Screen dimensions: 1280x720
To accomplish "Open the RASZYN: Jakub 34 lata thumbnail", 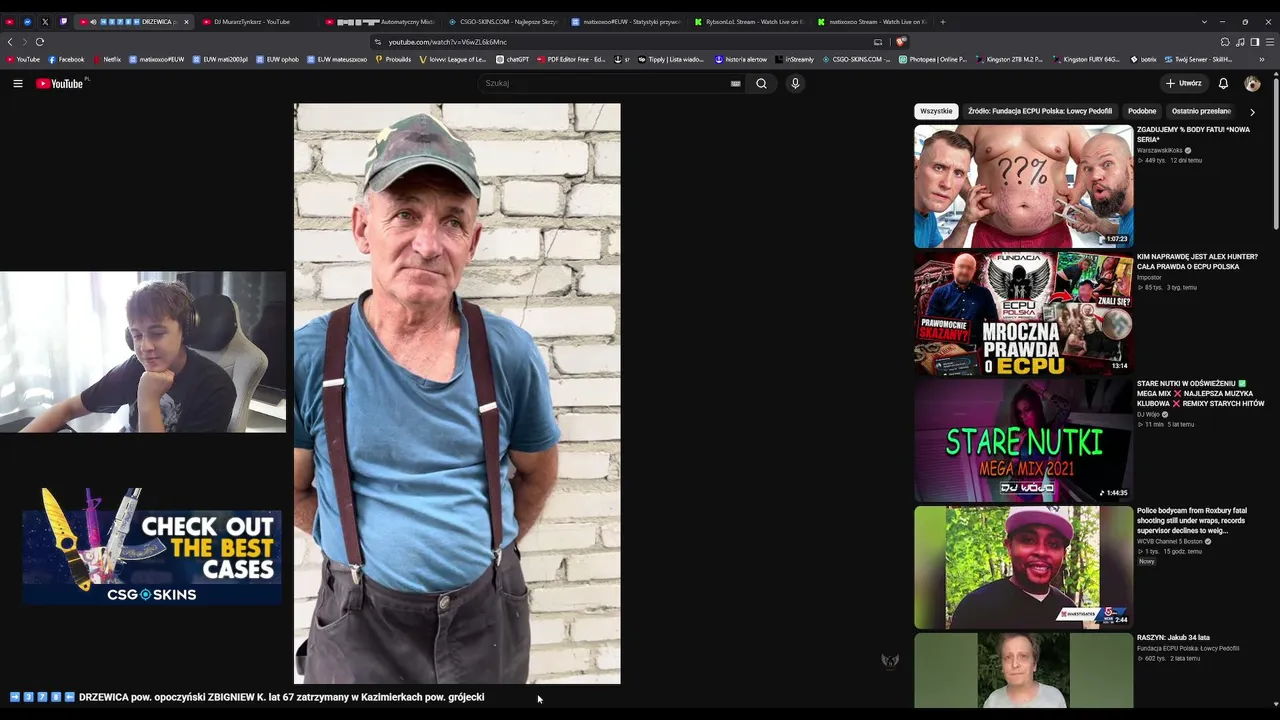I will (1023, 670).
